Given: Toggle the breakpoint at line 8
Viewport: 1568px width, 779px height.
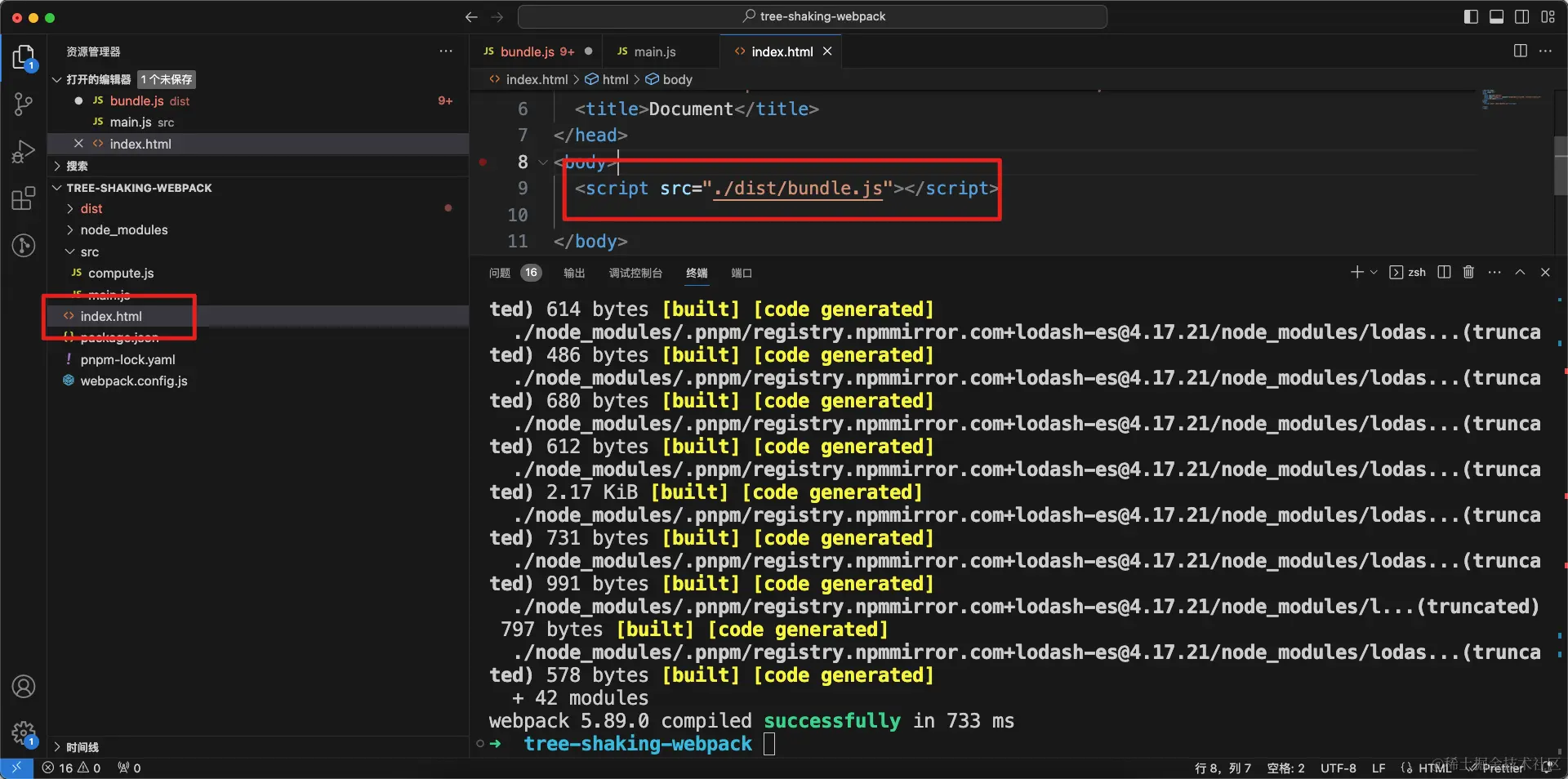Looking at the screenshot, I should click(x=483, y=162).
